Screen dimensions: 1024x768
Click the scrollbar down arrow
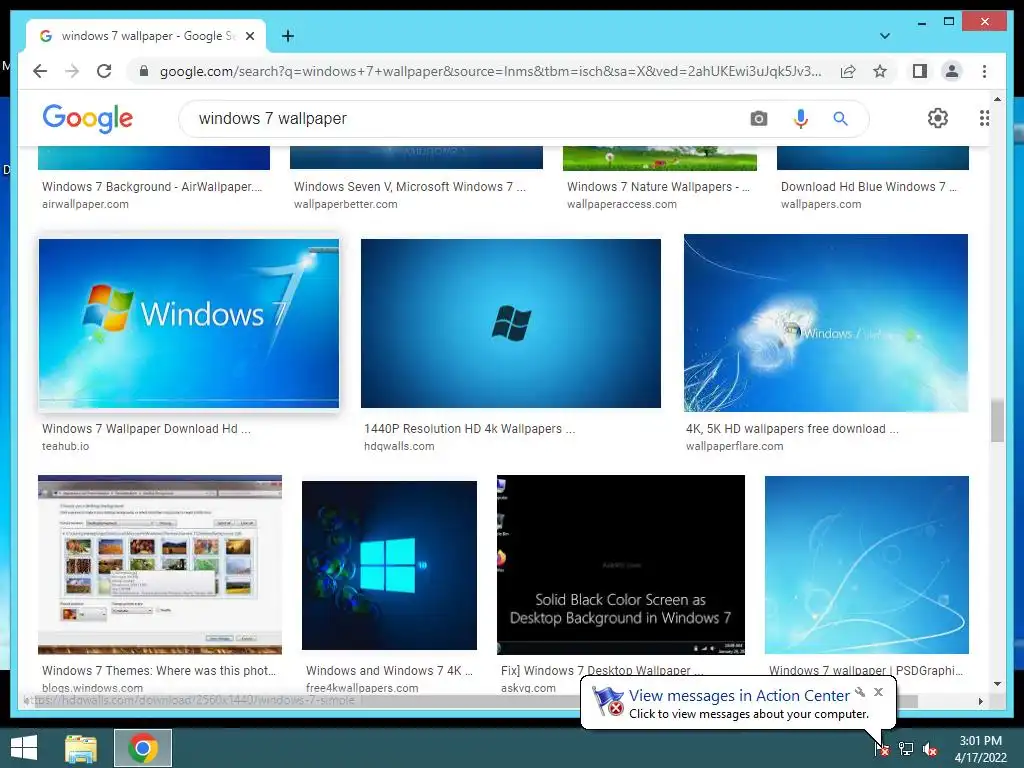tap(997, 684)
